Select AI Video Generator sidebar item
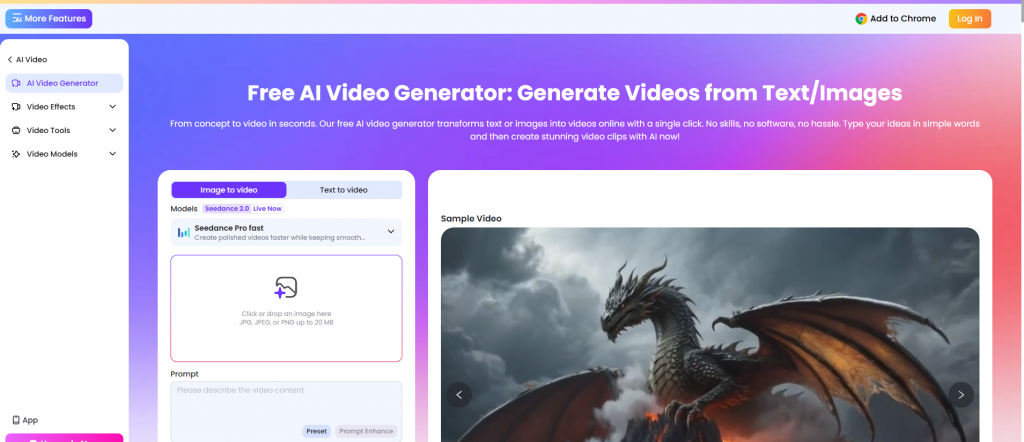 pyautogui.click(x=64, y=83)
